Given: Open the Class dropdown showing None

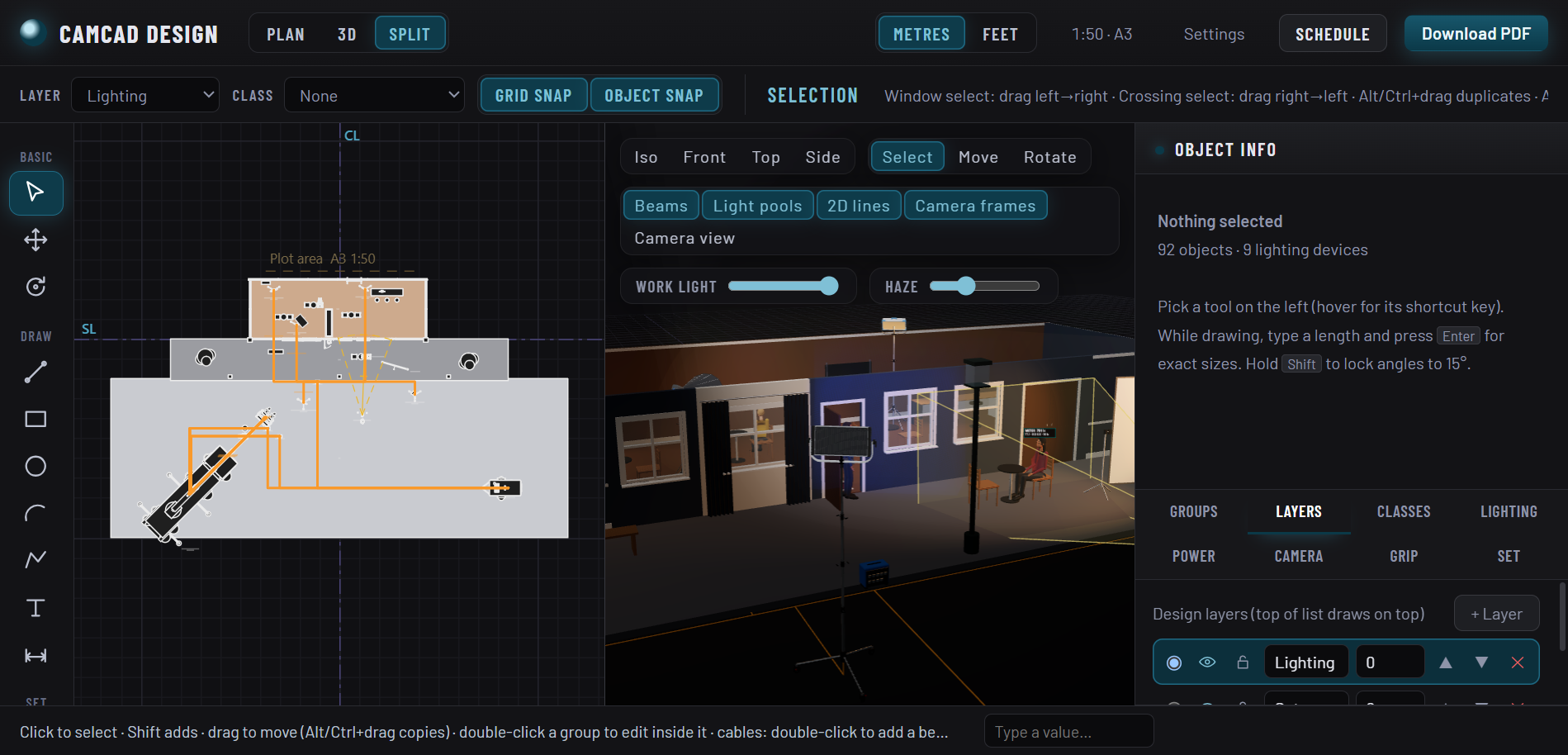Looking at the screenshot, I should tap(374, 96).
